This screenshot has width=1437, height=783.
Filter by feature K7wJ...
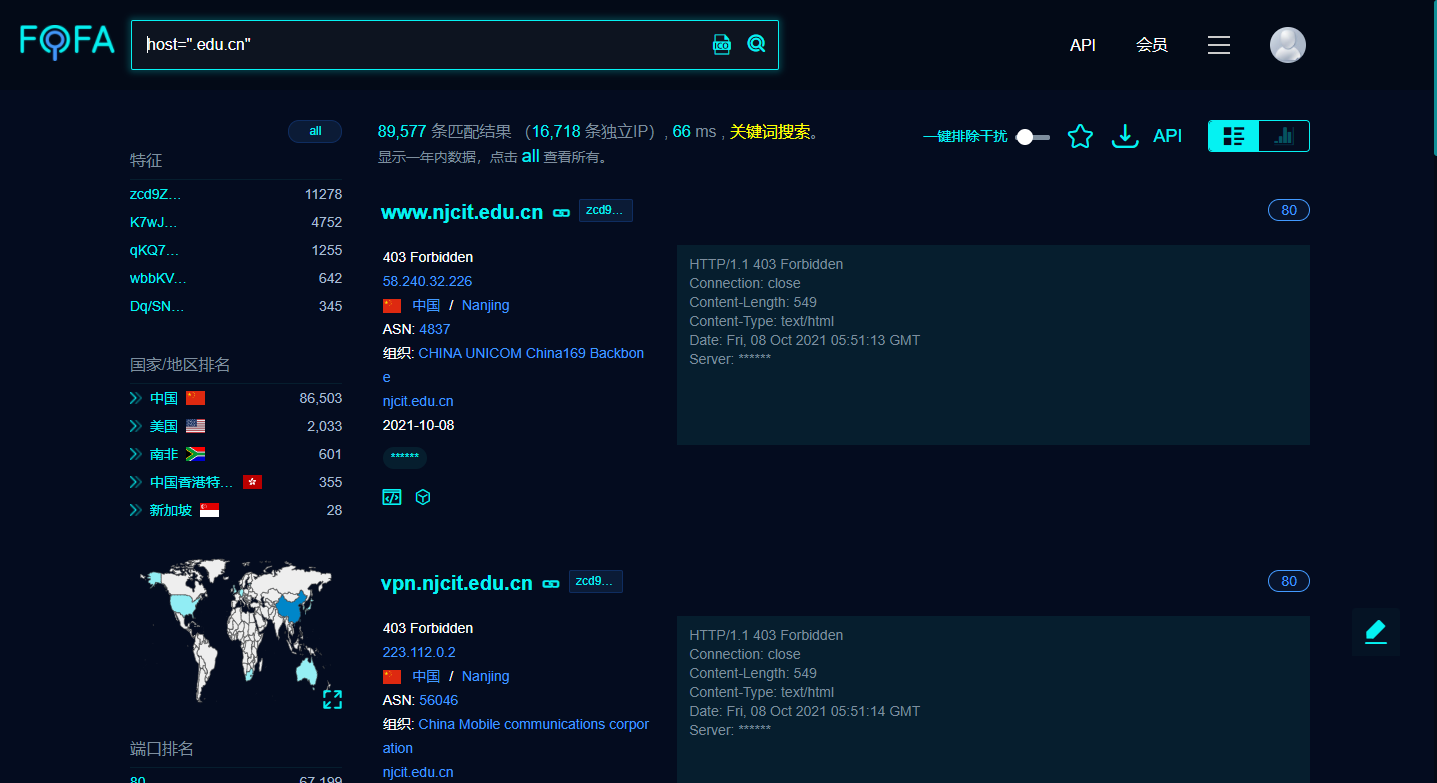[x=153, y=222]
